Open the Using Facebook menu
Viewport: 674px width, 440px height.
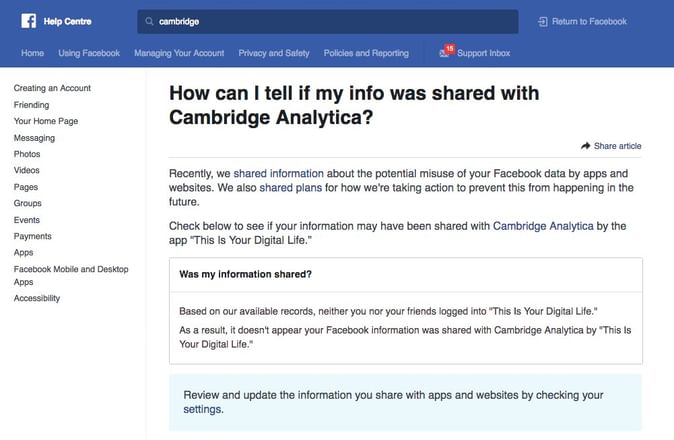pos(89,53)
